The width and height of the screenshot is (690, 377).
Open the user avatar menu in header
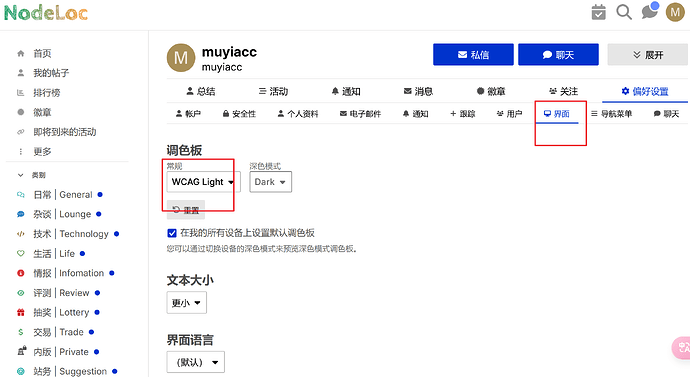point(675,12)
